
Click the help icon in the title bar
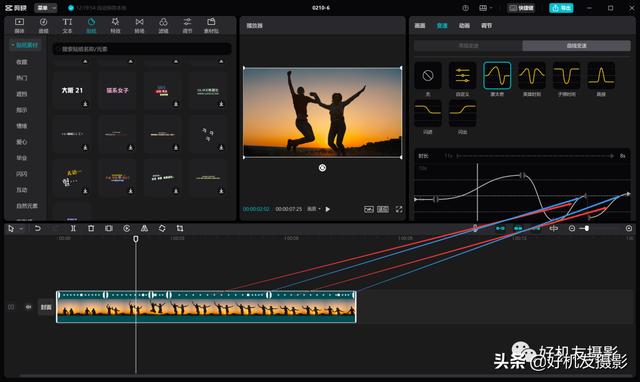pyautogui.click(x=465, y=8)
